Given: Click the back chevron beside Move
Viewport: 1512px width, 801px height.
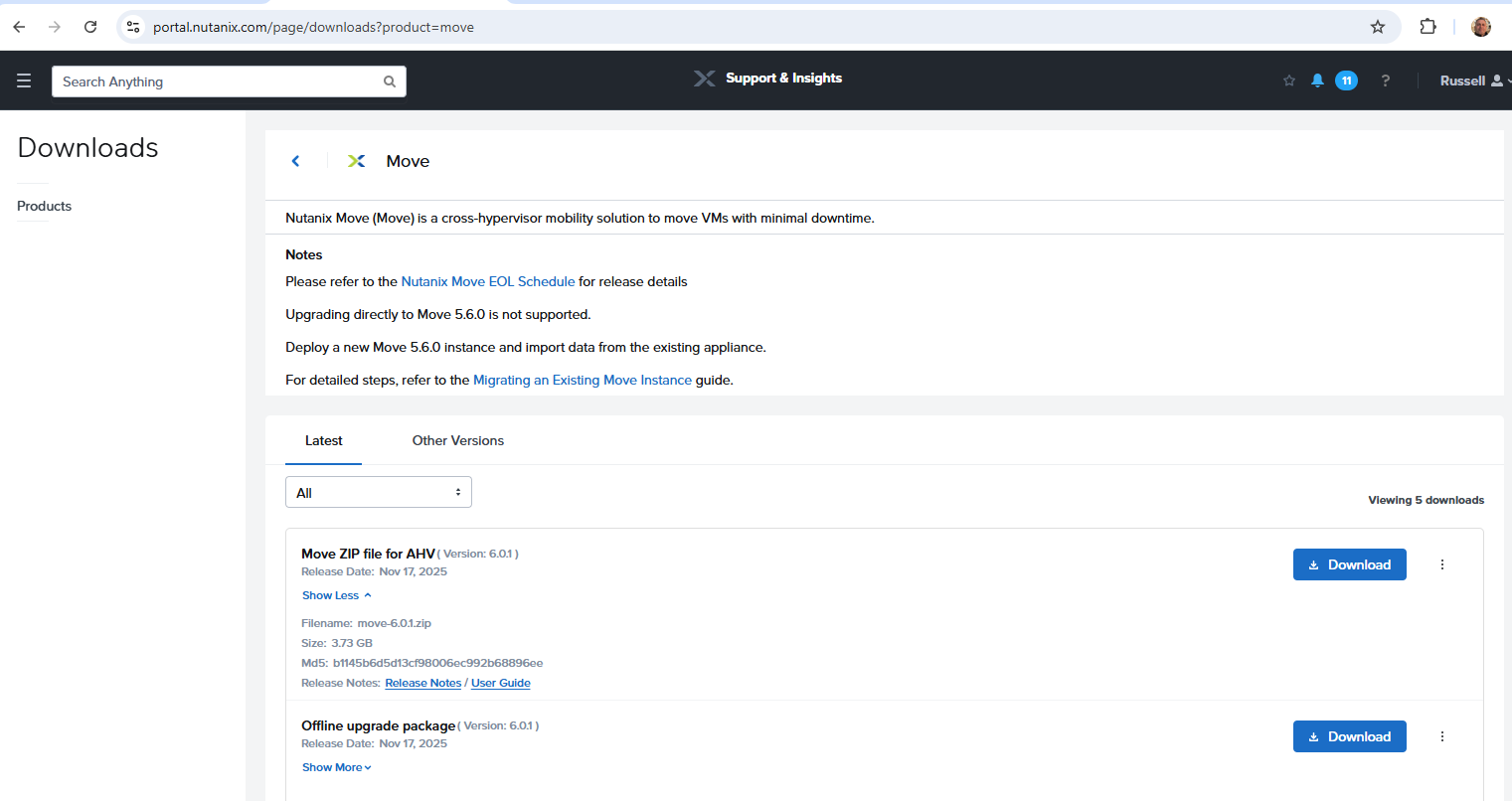Looking at the screenshot, I should click(x=295, y=161).
